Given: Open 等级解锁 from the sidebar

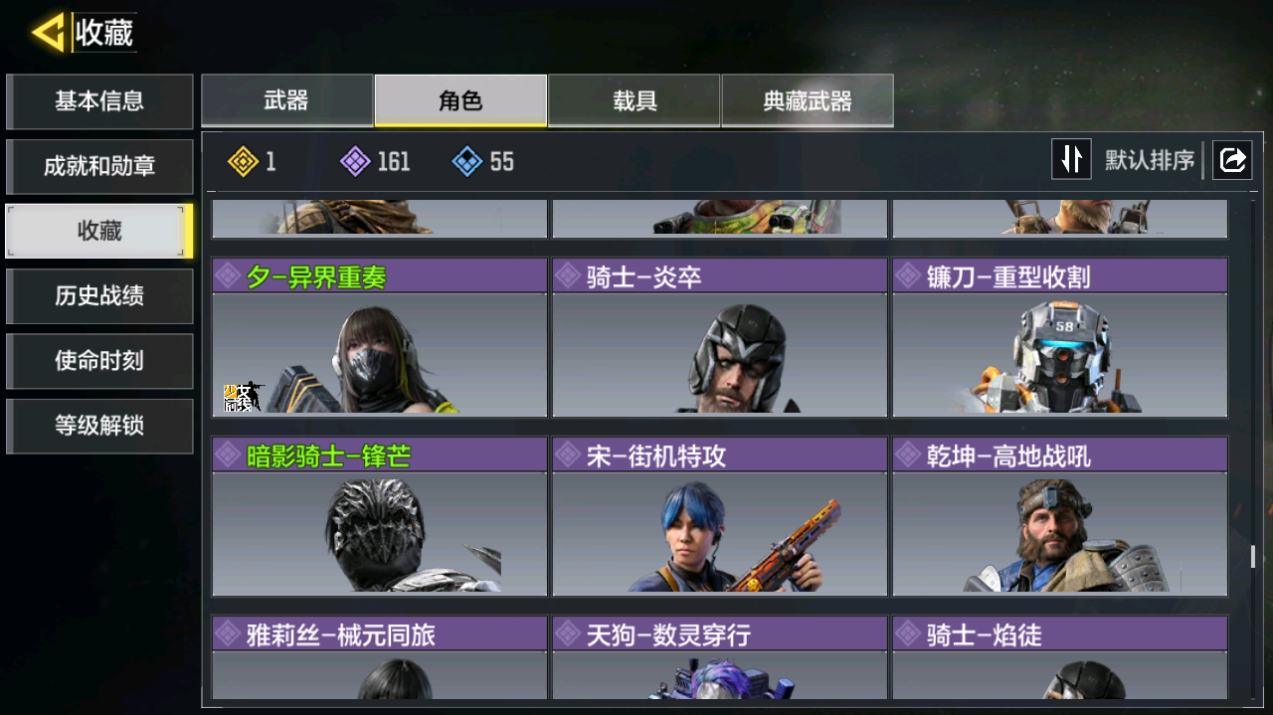Looking at the screenshot, I should tap(99, 426).
